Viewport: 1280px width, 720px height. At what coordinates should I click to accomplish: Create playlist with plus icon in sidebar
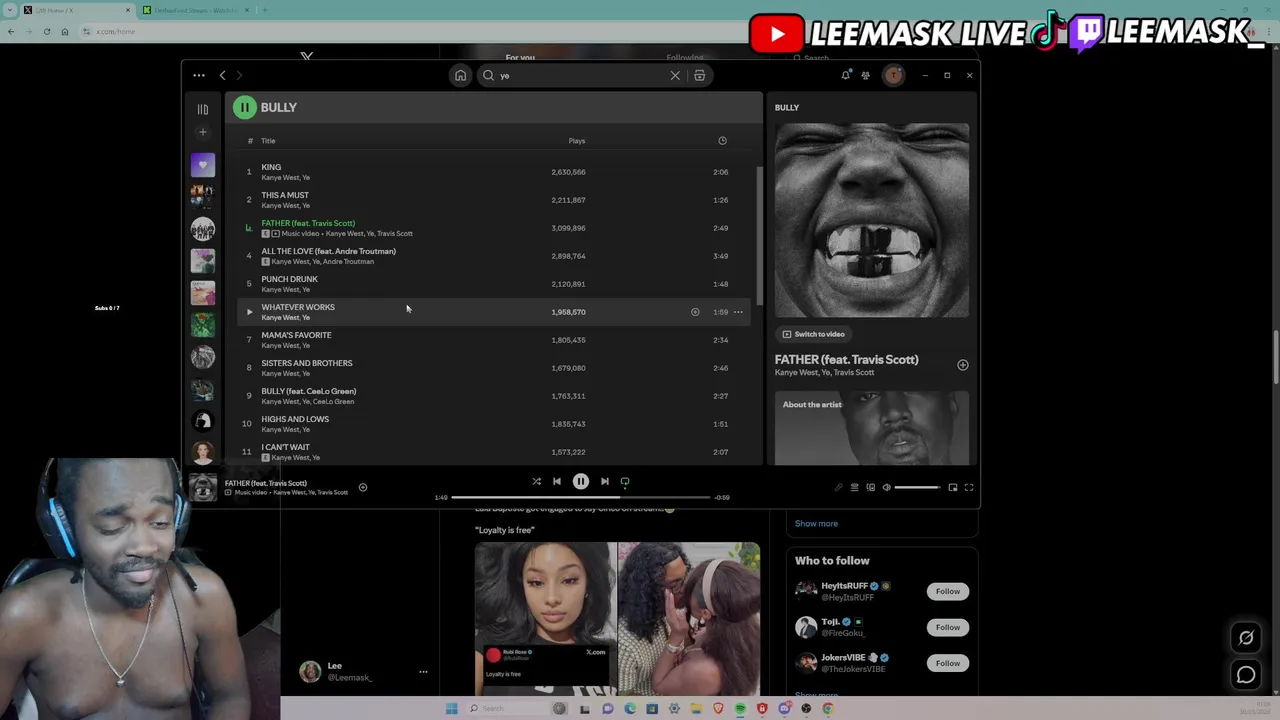[202, 131]
